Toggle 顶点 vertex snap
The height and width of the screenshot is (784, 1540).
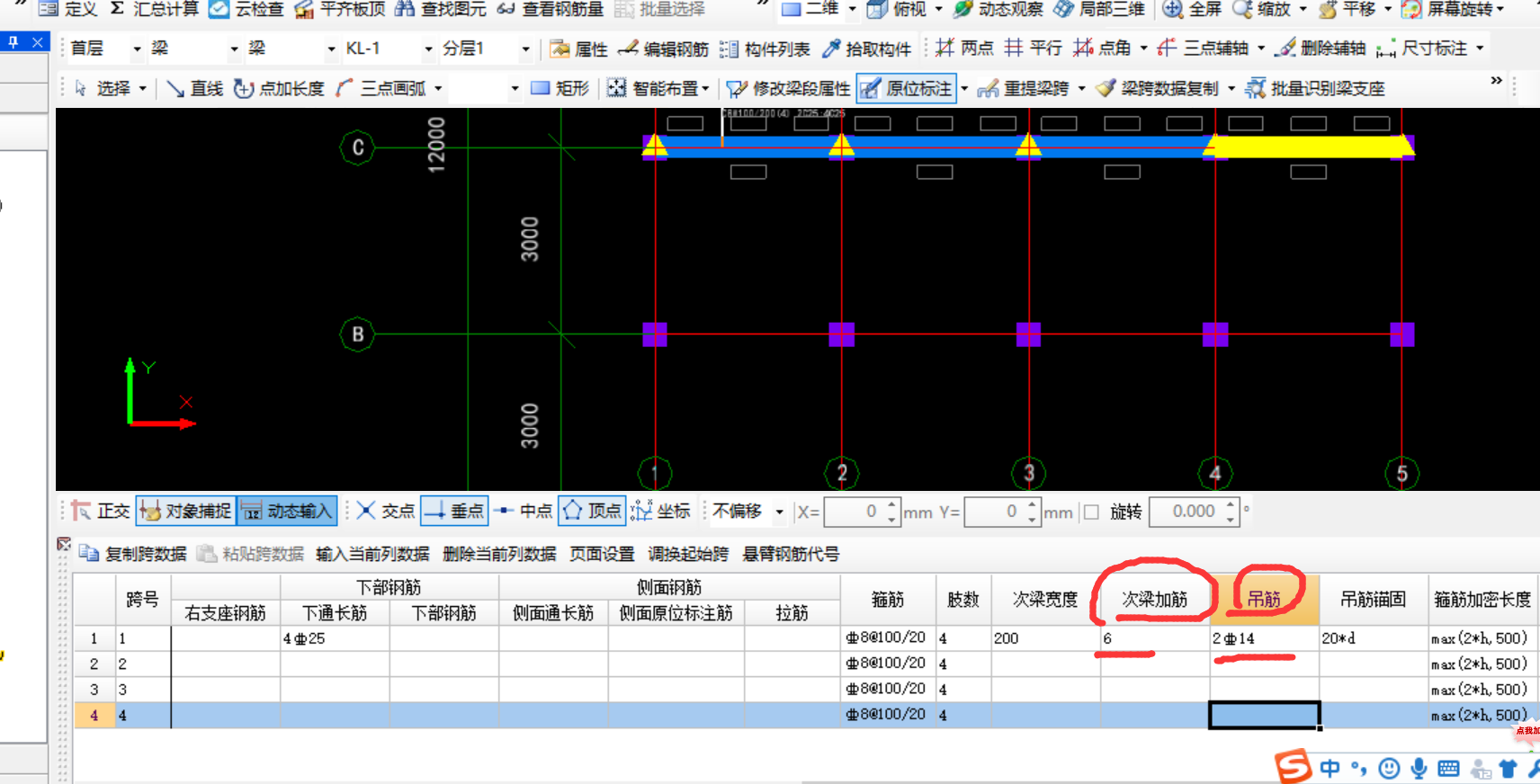592,511
